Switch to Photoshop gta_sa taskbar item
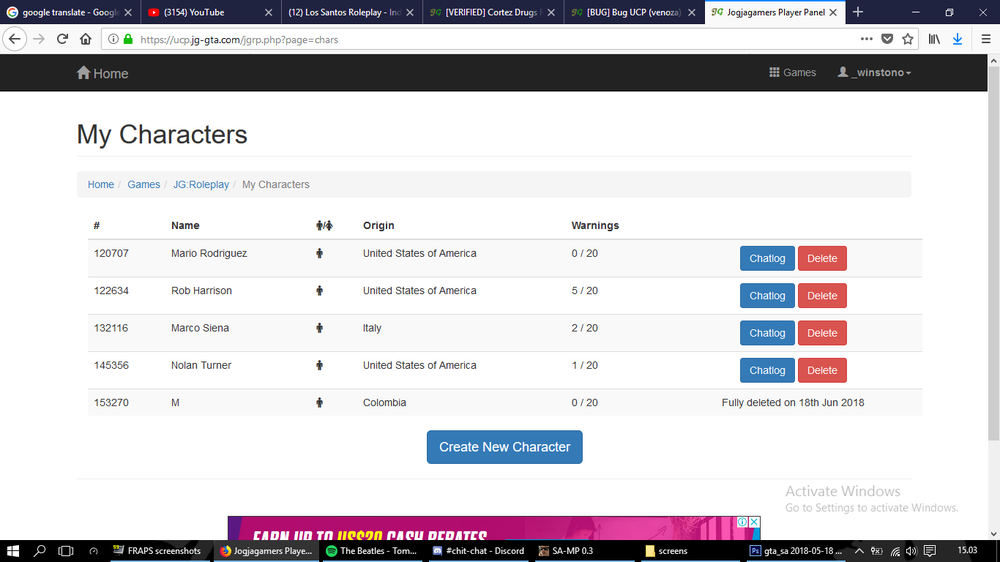The height and width of the screenshot is (562, 1000). click(x=798, y=551)
